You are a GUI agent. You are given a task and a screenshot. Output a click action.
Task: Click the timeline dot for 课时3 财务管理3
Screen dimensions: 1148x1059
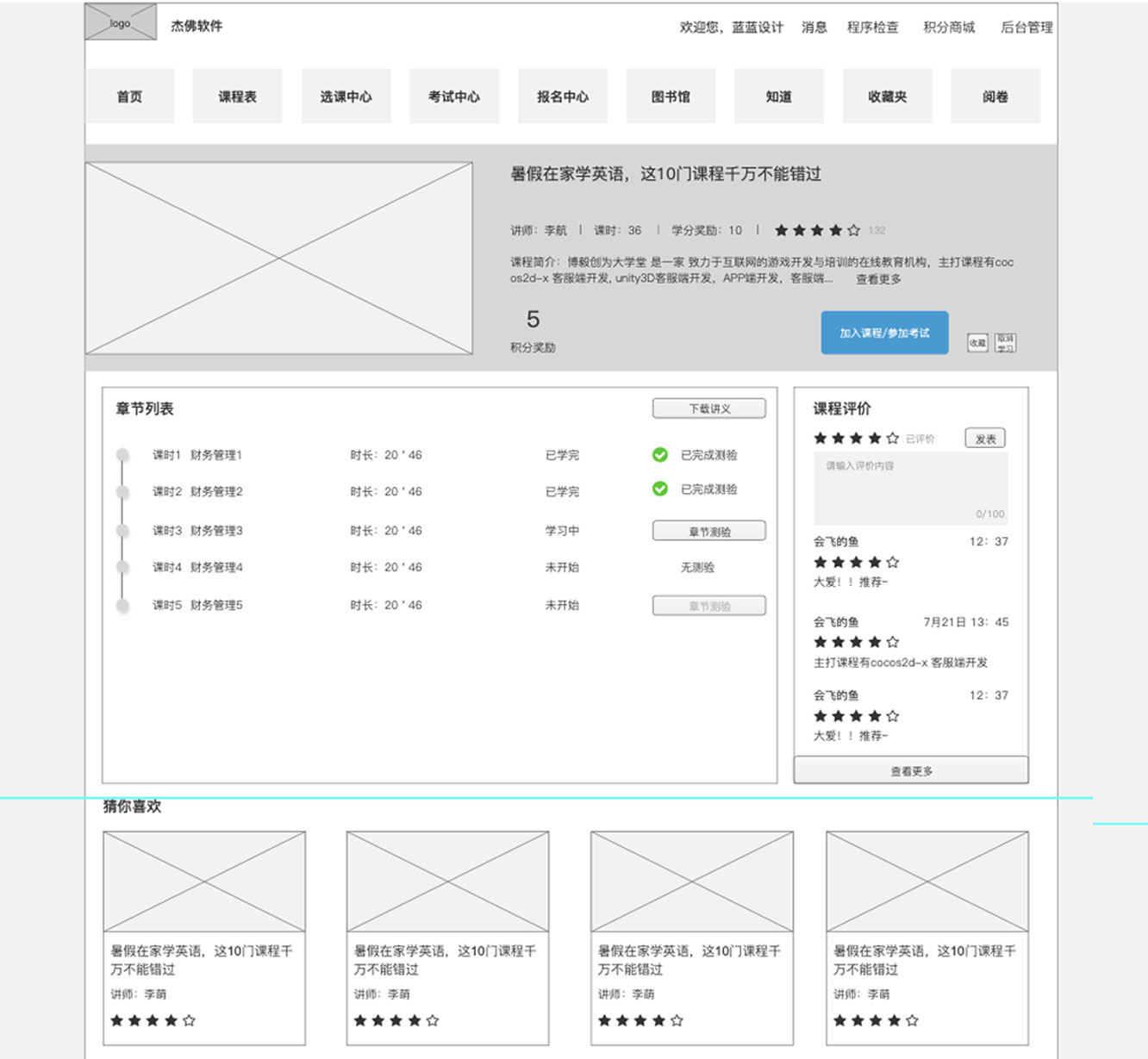(123, 531)
